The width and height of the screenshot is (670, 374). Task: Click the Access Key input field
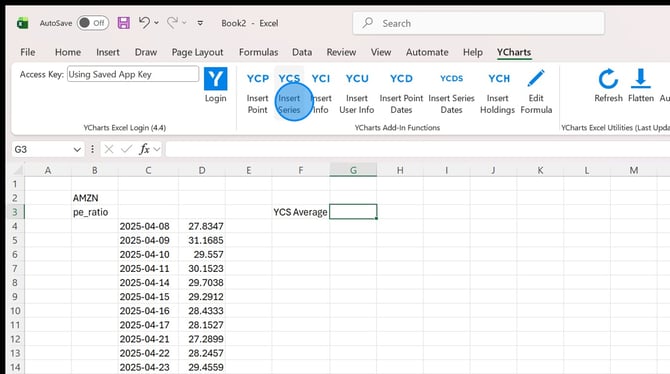pyautogui.click(x=133, y=74)
